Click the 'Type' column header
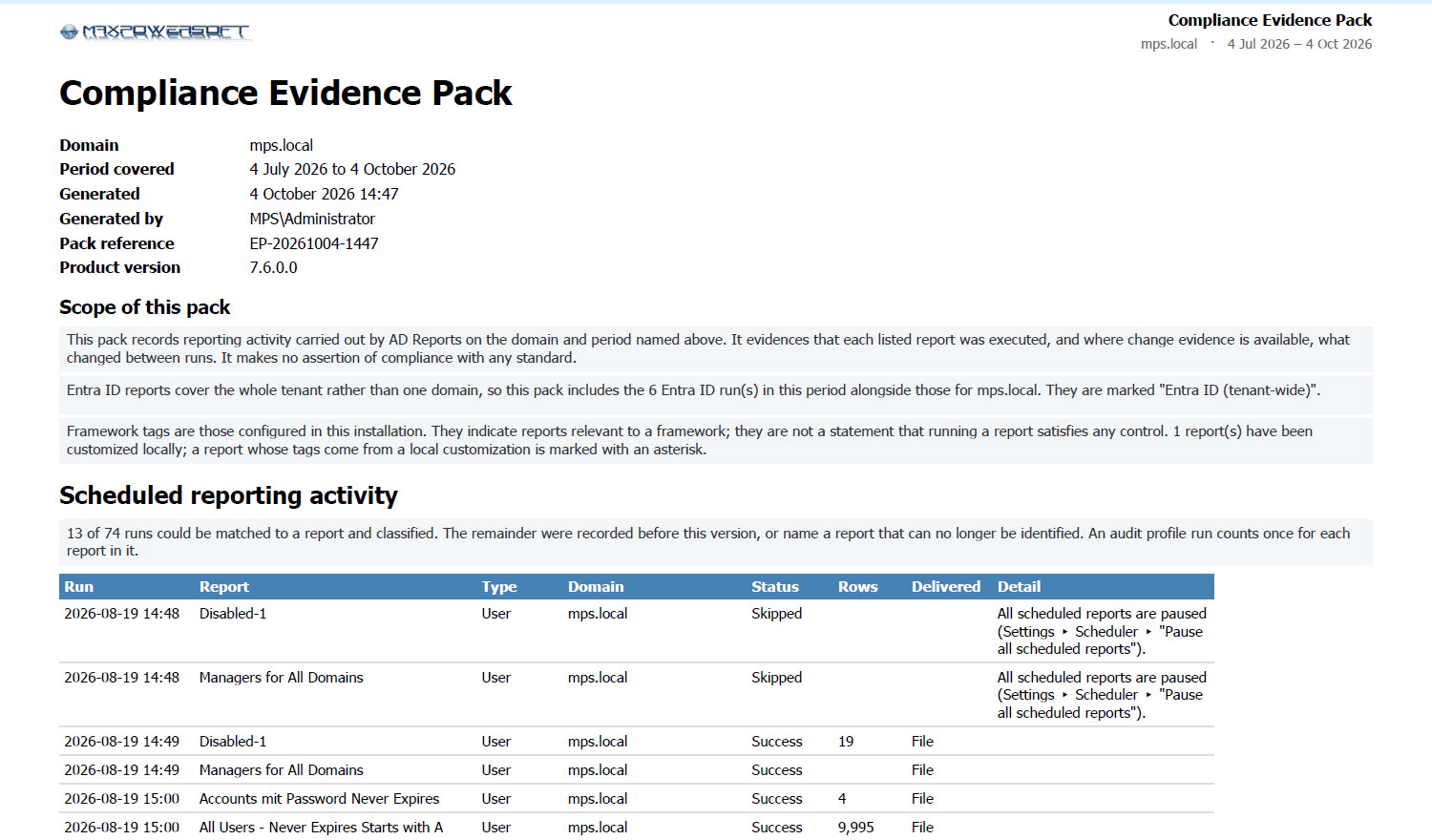1432x840 pixels. [x=499, y=587]
